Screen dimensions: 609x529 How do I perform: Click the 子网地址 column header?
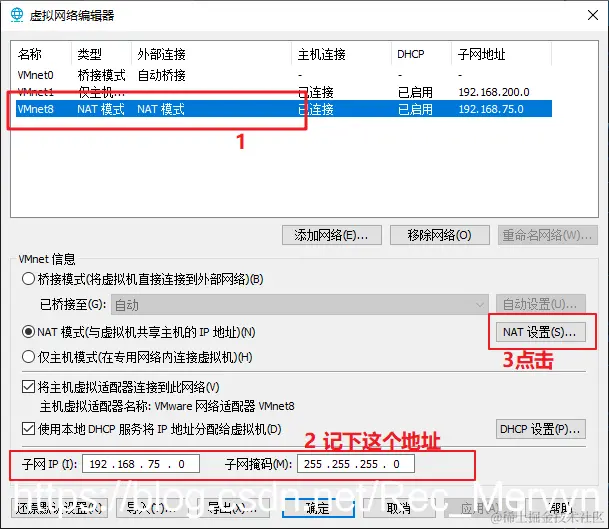(501, 54)
